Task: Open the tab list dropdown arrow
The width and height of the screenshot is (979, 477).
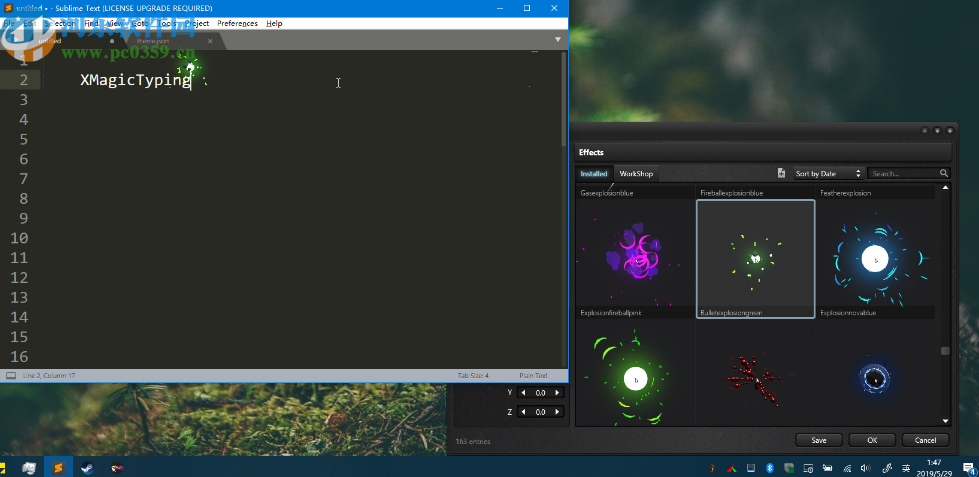Action: 558,39
